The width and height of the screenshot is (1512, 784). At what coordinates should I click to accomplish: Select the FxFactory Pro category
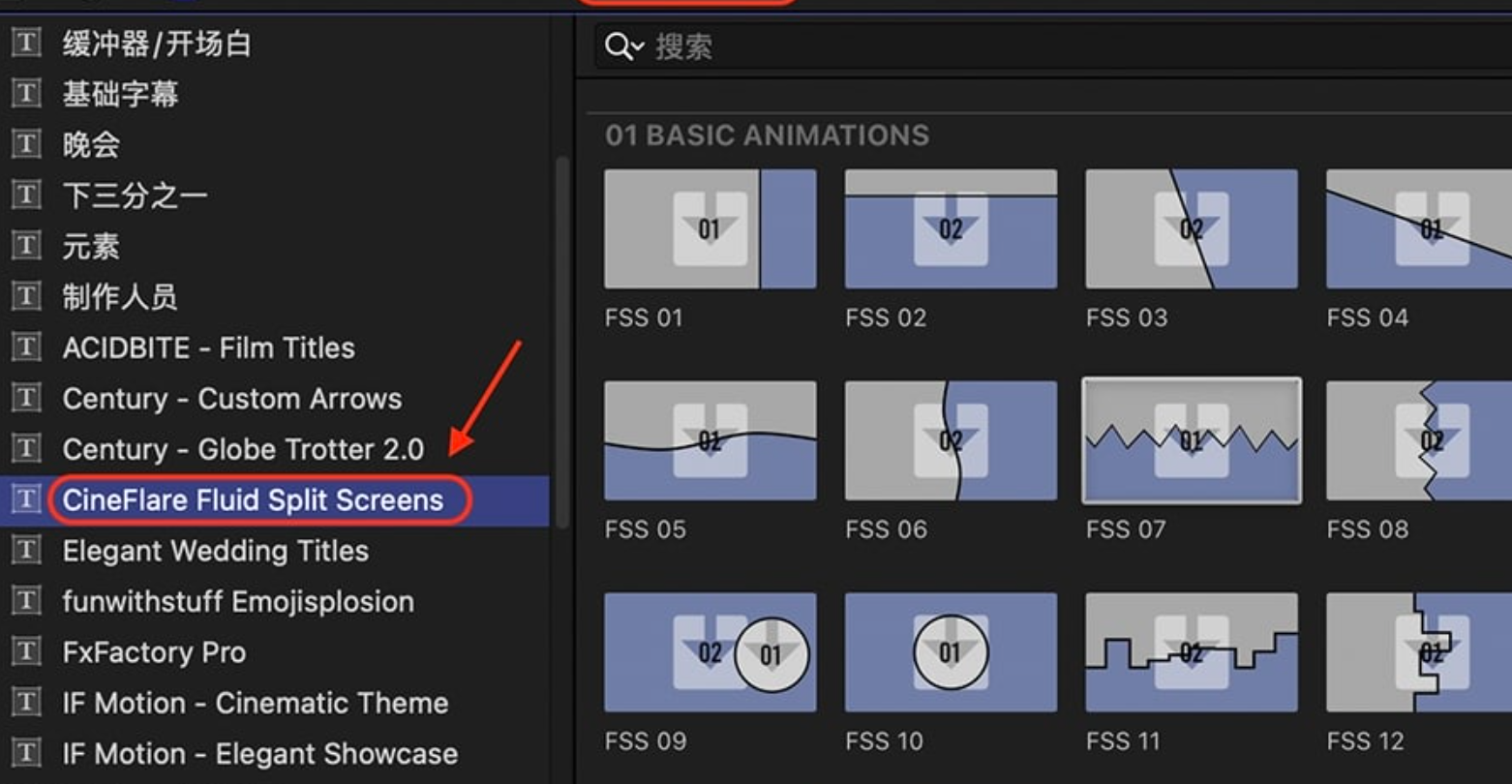(154, 652)
